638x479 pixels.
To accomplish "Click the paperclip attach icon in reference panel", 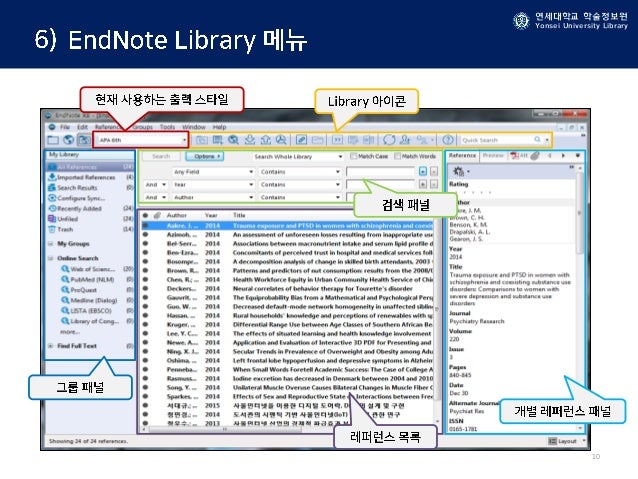I will 535,155.
